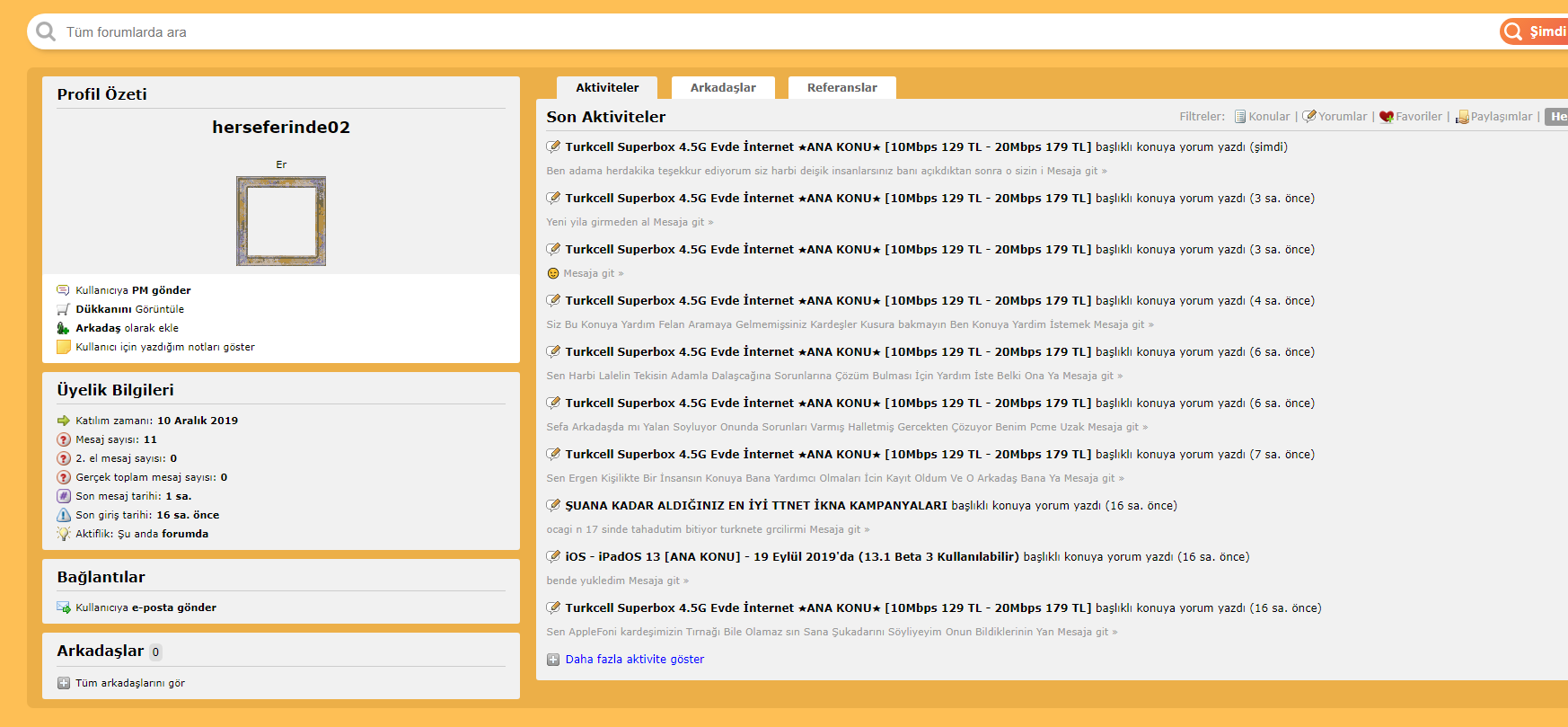Open the Turkcell Superbox topic from 4 sa. önce

pos(828,300)
